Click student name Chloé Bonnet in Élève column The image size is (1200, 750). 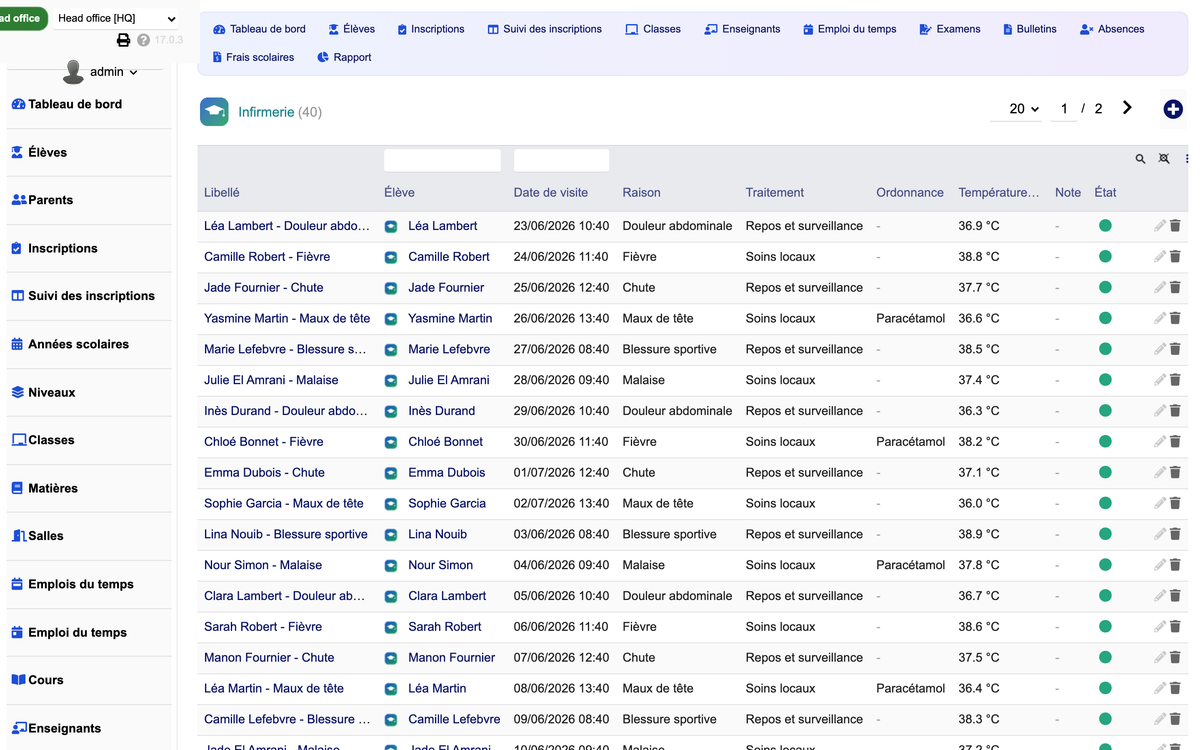(x=445, y=441)
